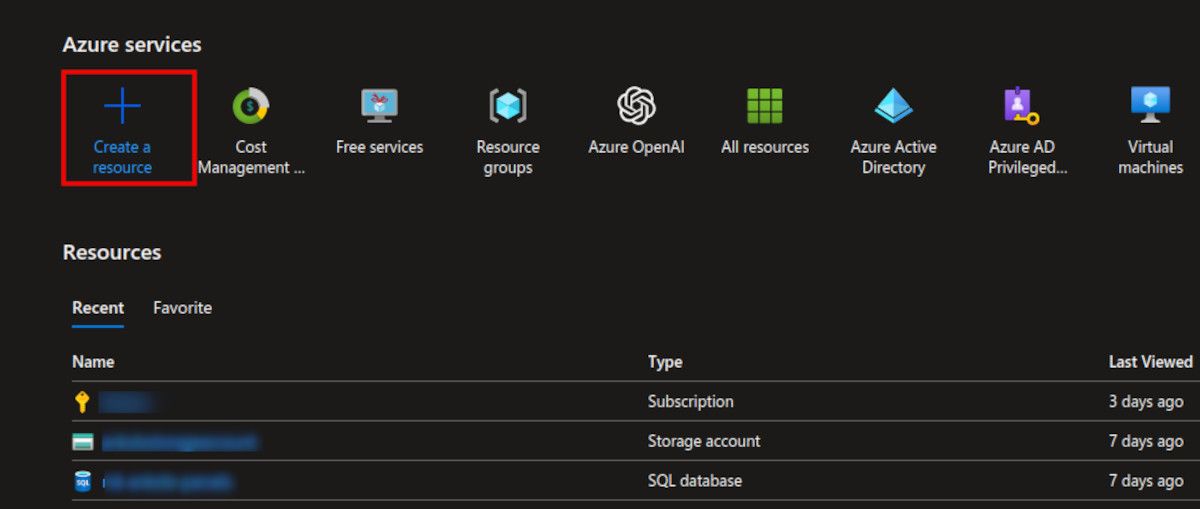Click the storage account row icon
The image size is (1200, 509).
click(x=83, y=442)
